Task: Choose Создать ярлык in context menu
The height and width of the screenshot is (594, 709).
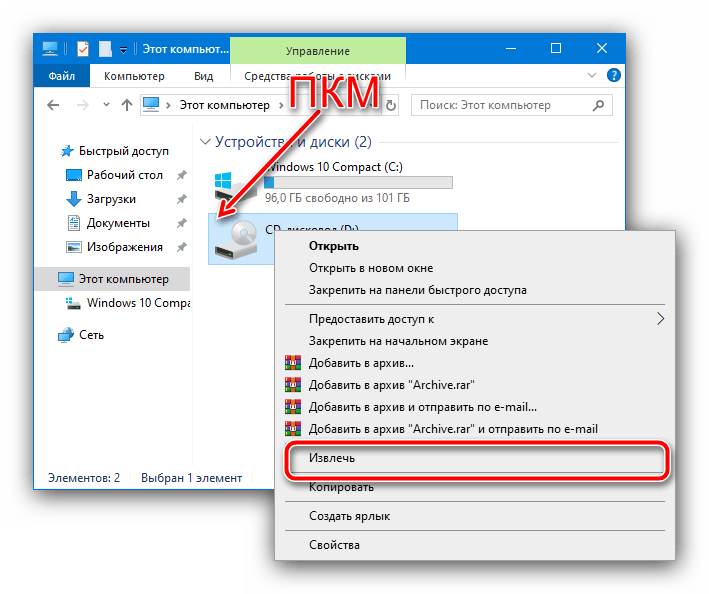Action: tap(475, 516)
